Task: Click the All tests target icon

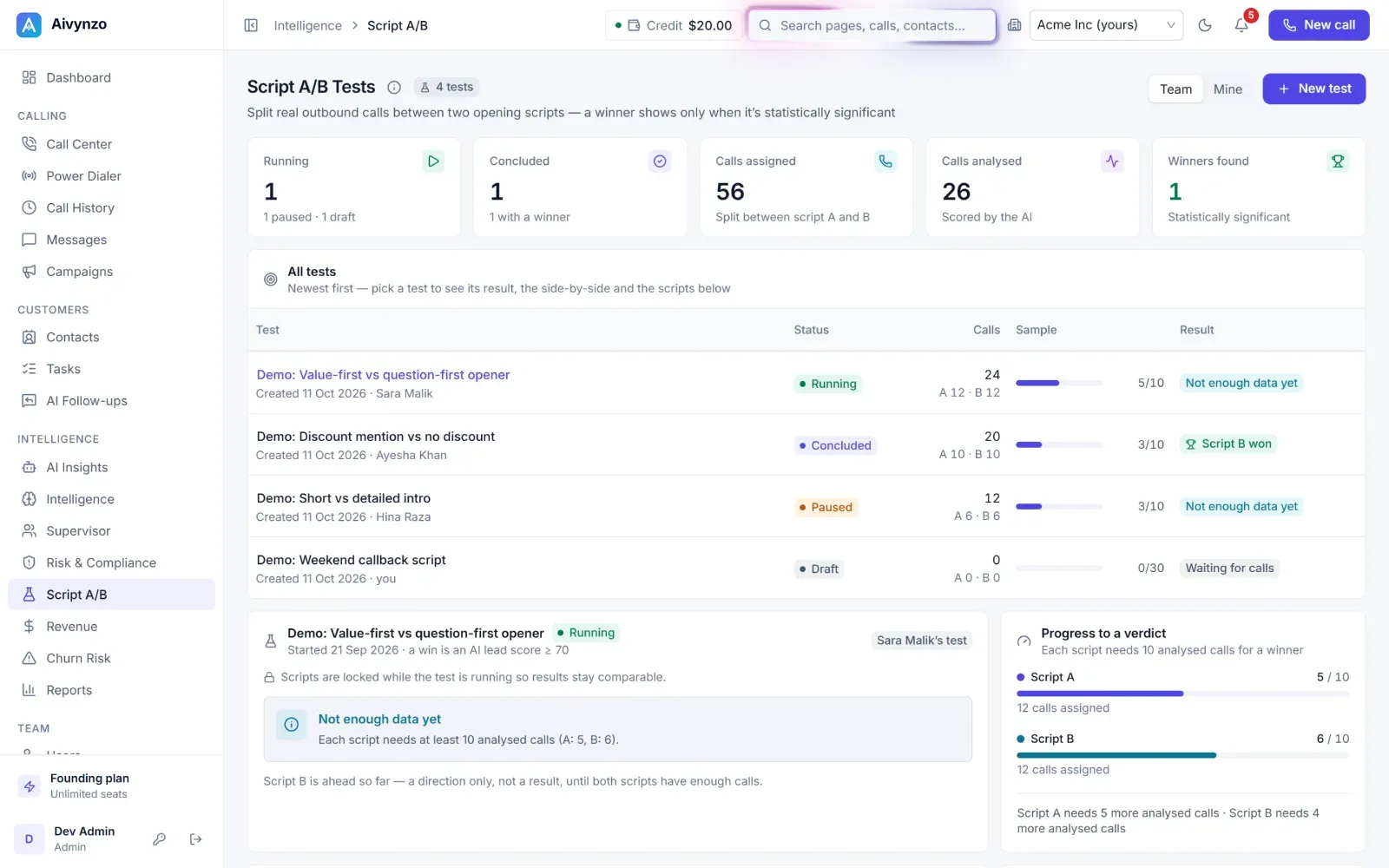Action: pyautogui.click(x=271, y=279)
